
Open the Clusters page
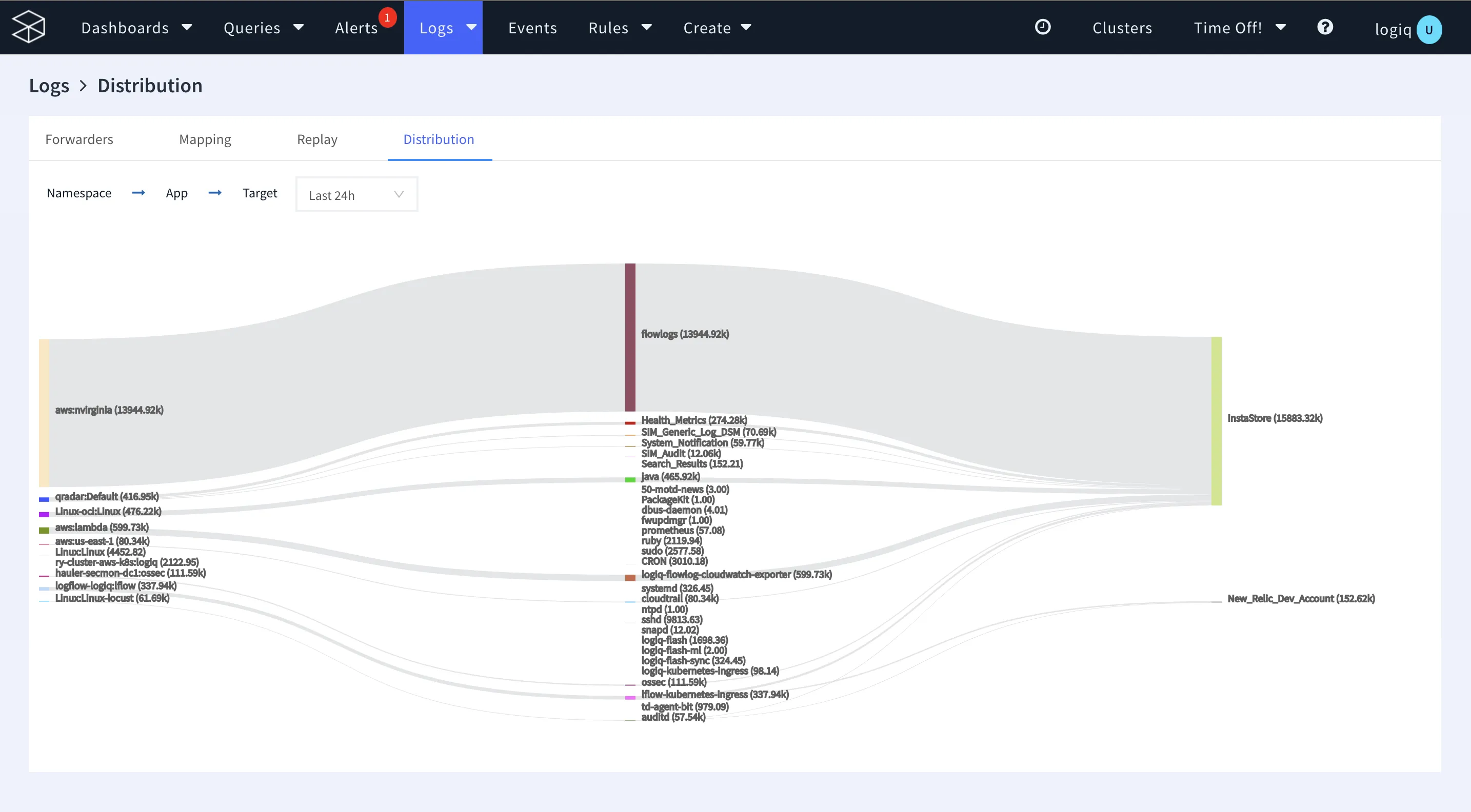1122,27
